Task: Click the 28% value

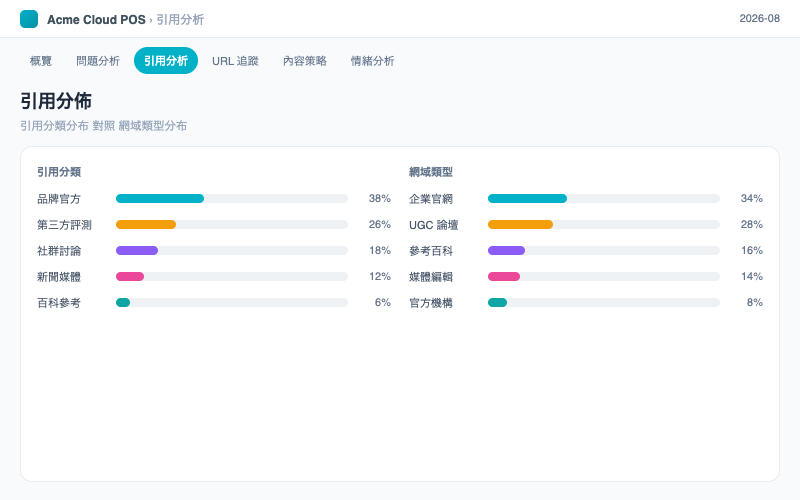Action: 752,224
